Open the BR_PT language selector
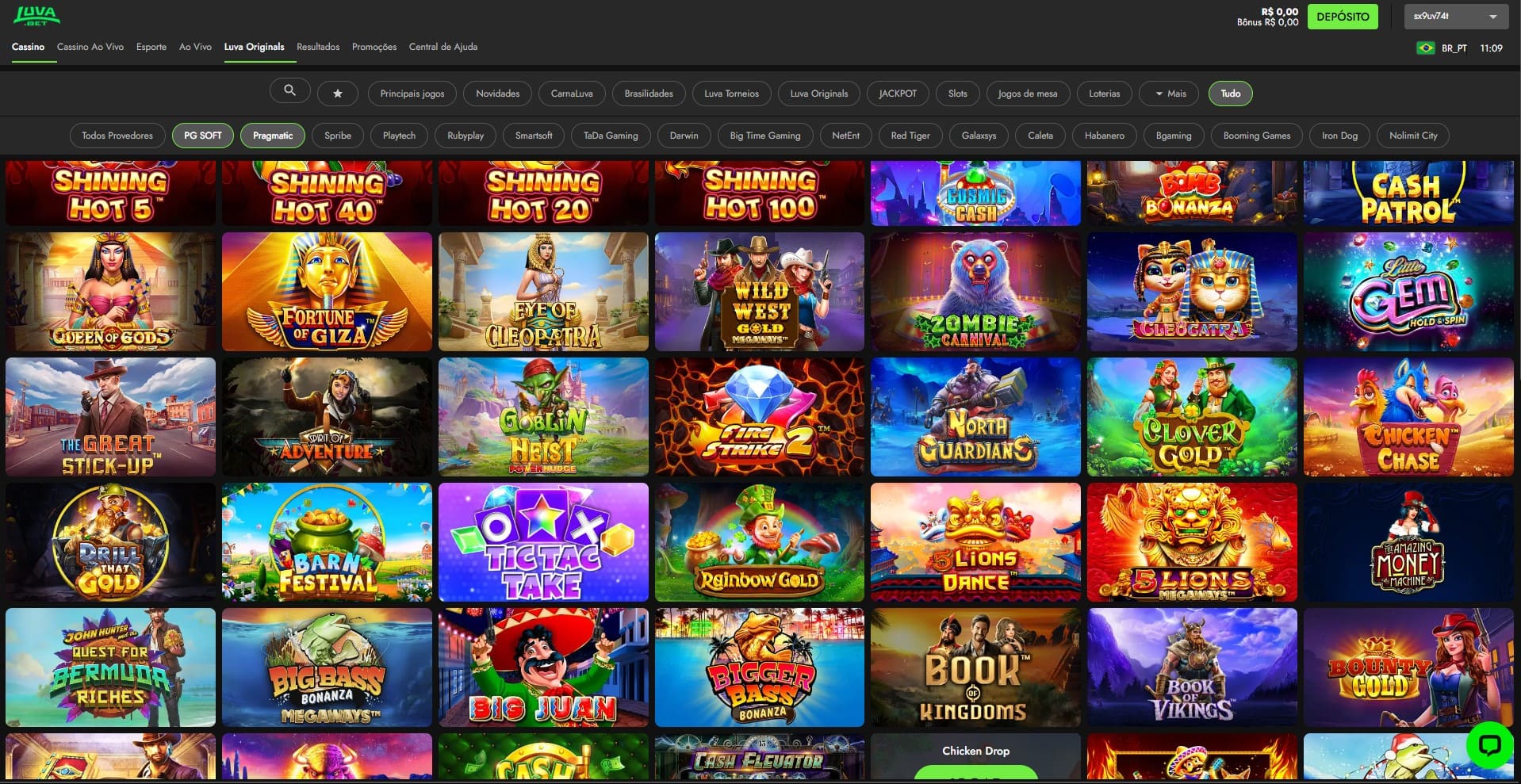This screenshot has height=784, width=1521. tap(1454, 48)
